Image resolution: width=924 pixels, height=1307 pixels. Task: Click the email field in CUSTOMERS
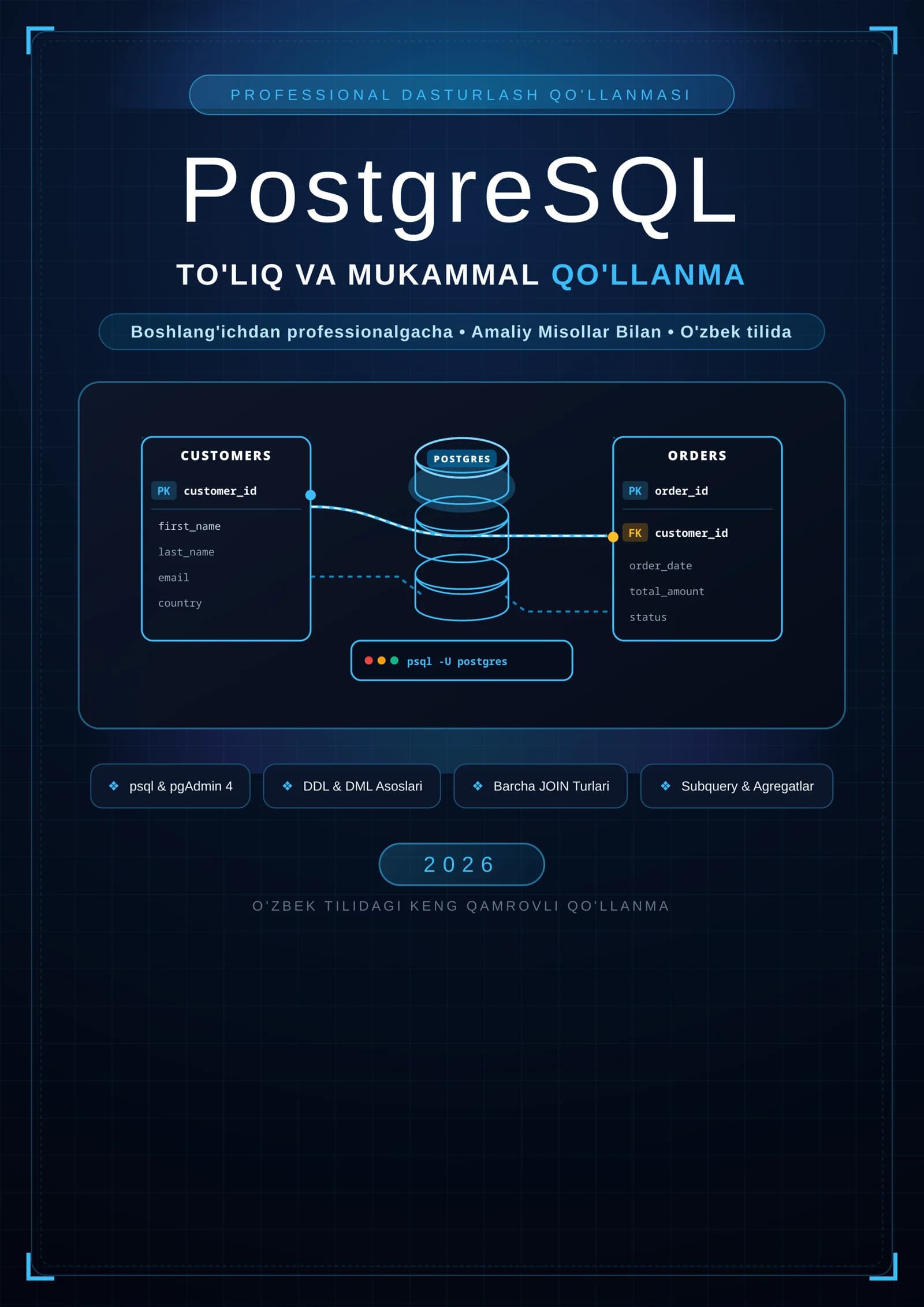(173, 577)
